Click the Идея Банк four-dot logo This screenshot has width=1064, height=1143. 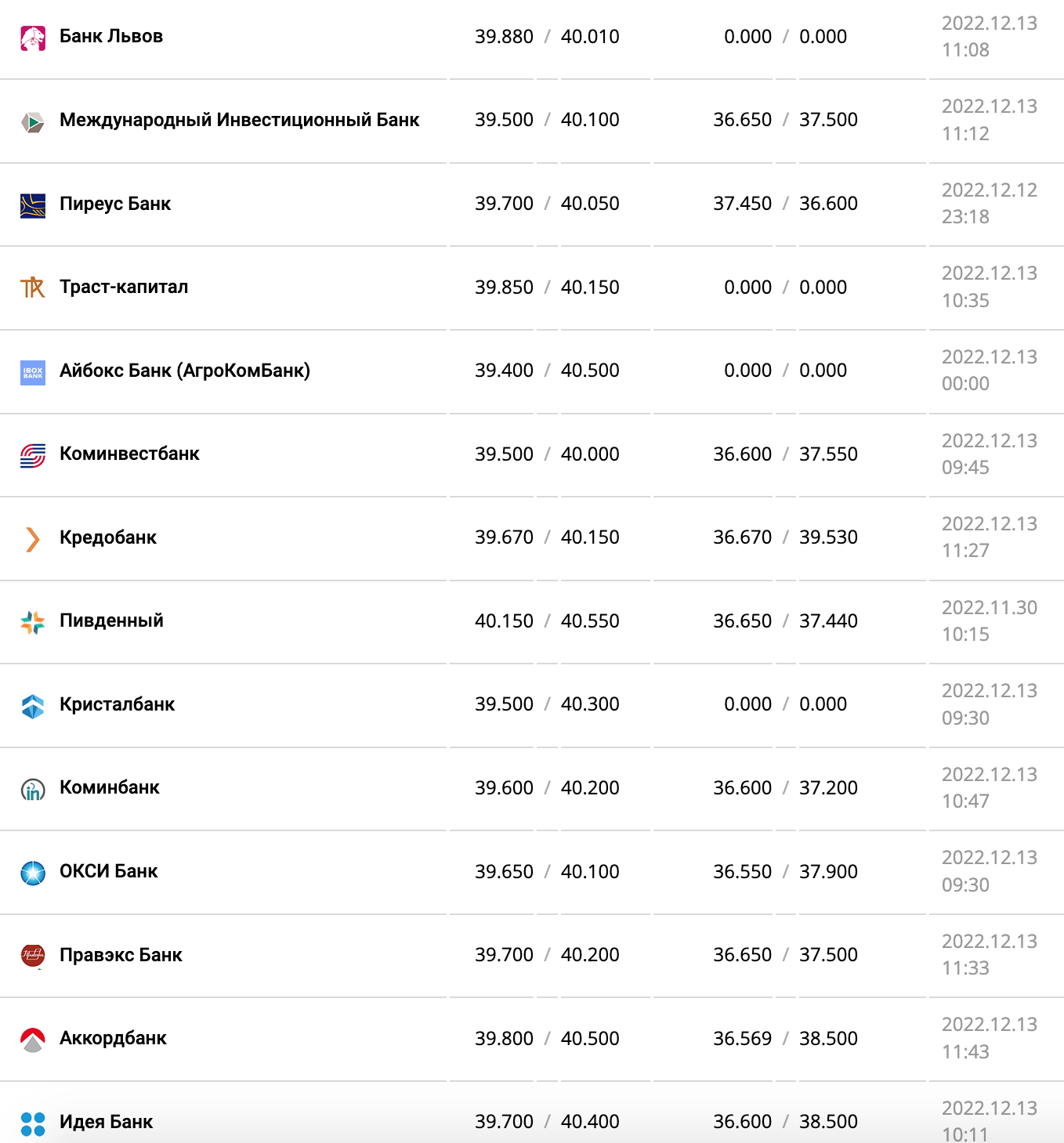click(33, 1123)
